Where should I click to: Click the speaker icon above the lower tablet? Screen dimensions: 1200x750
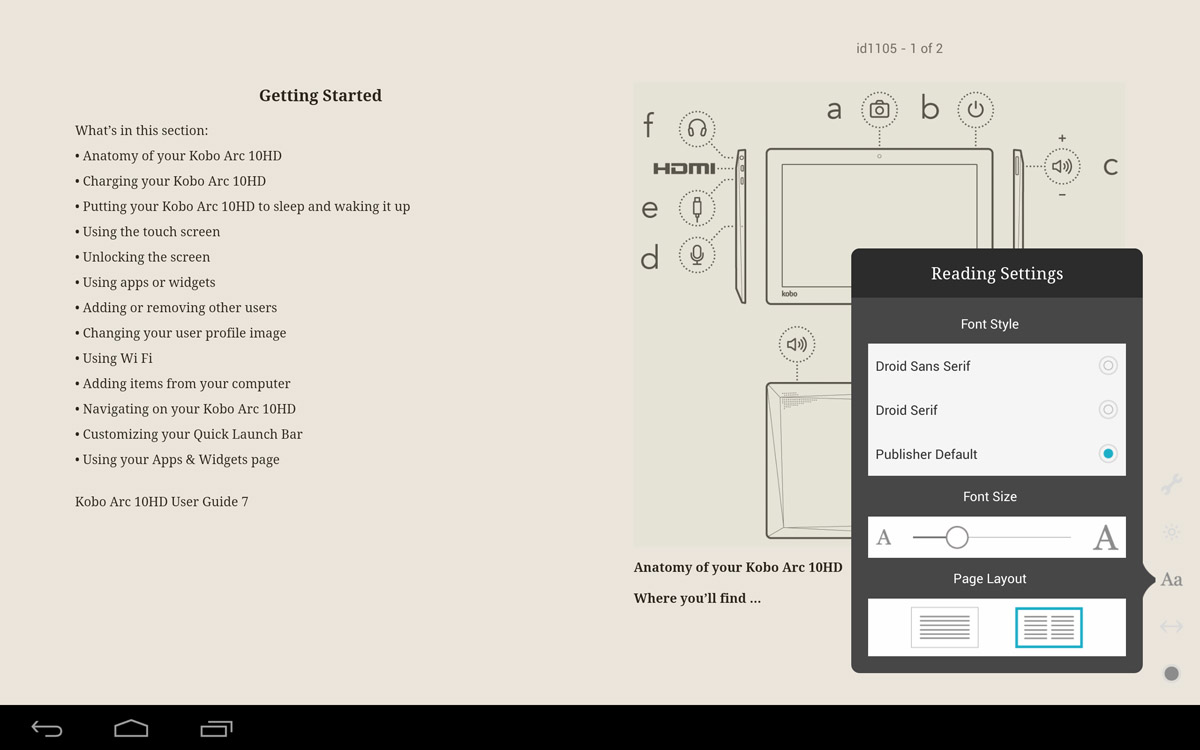(x=797, y=345)
